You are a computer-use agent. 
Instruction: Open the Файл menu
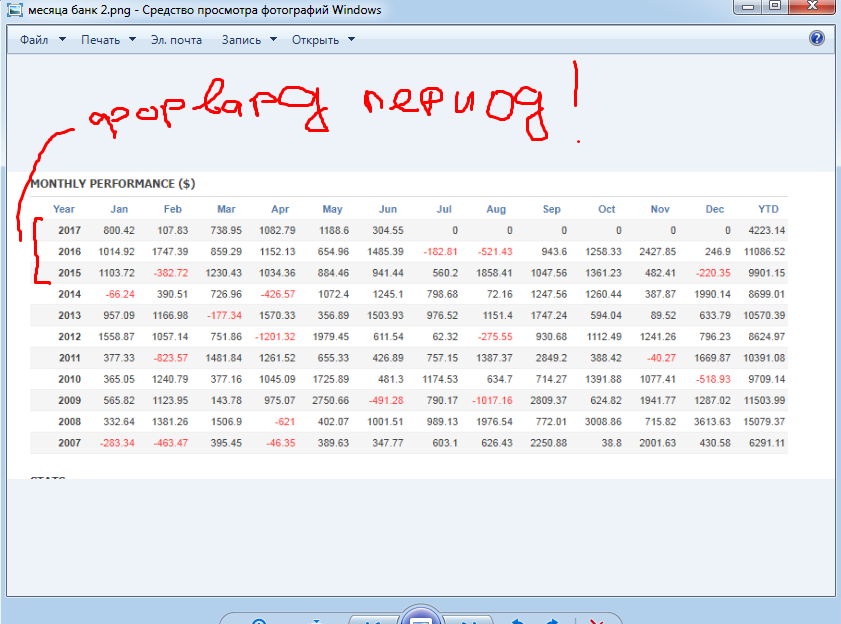34,40
